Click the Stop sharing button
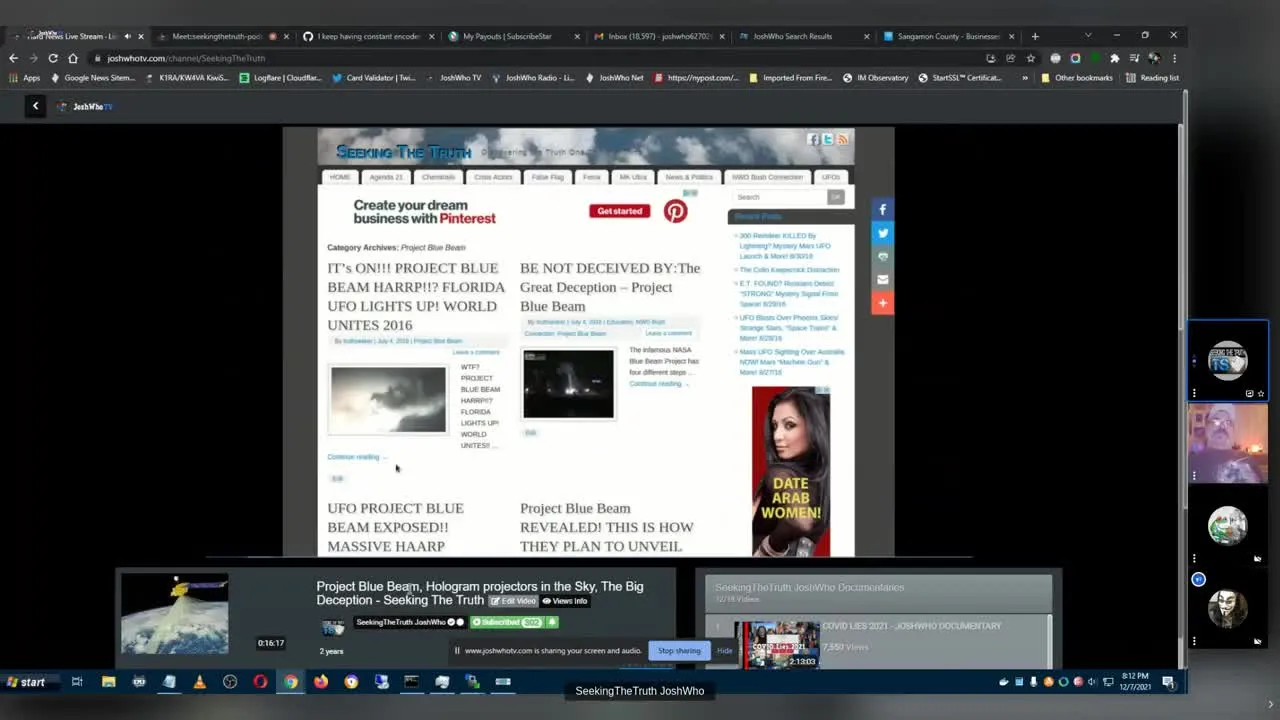This screenshot has height=720, width=1280. pyautogui.click(x=679, y=651)
